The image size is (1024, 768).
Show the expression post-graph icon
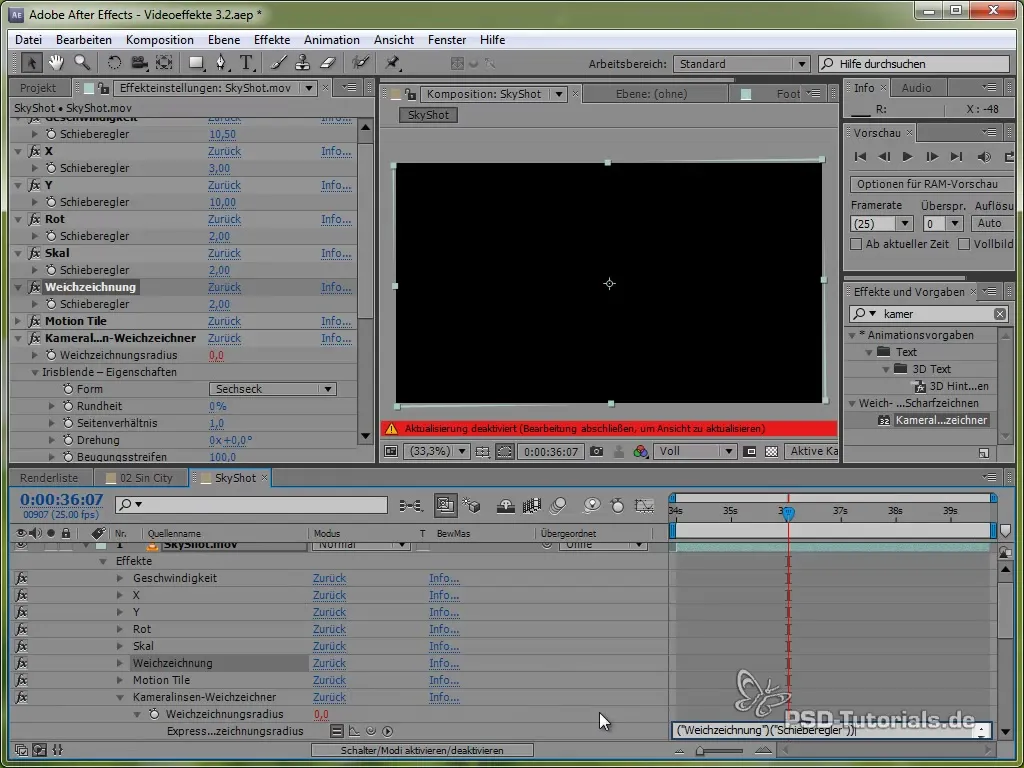coord(355,731)
